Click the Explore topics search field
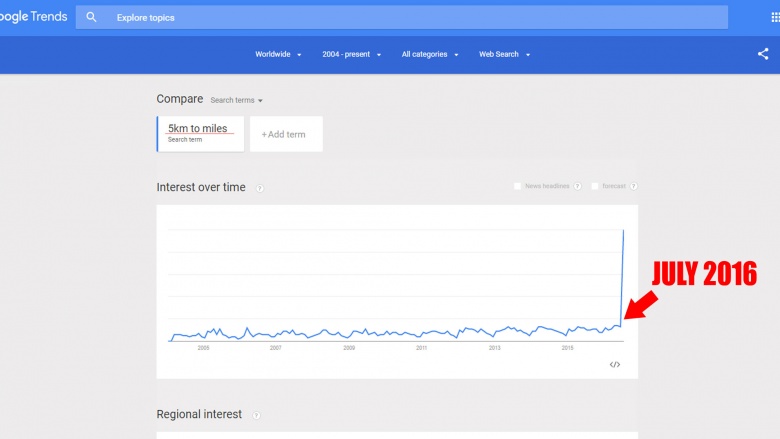 [x=401, y=17]
